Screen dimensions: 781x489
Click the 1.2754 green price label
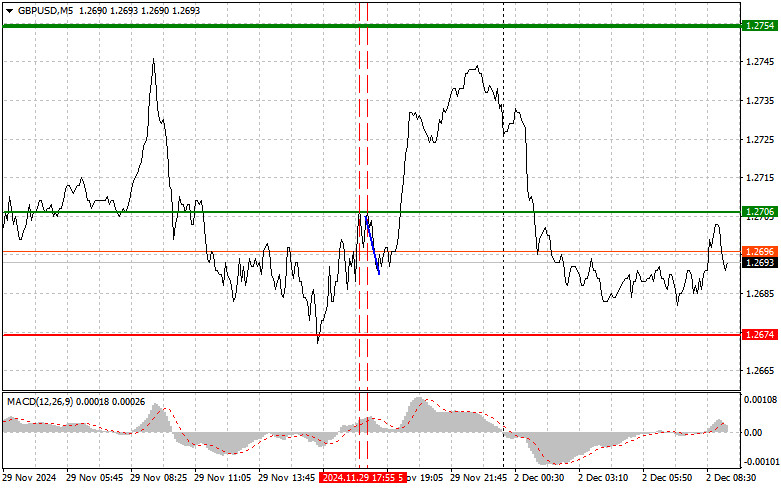pos(759,25)
